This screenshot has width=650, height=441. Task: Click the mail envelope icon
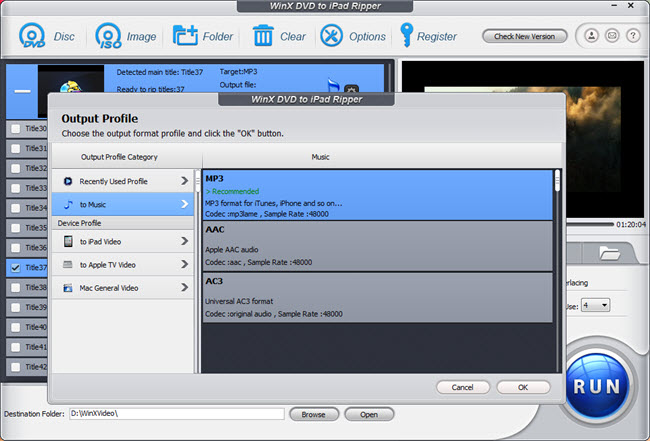(612, 36)
